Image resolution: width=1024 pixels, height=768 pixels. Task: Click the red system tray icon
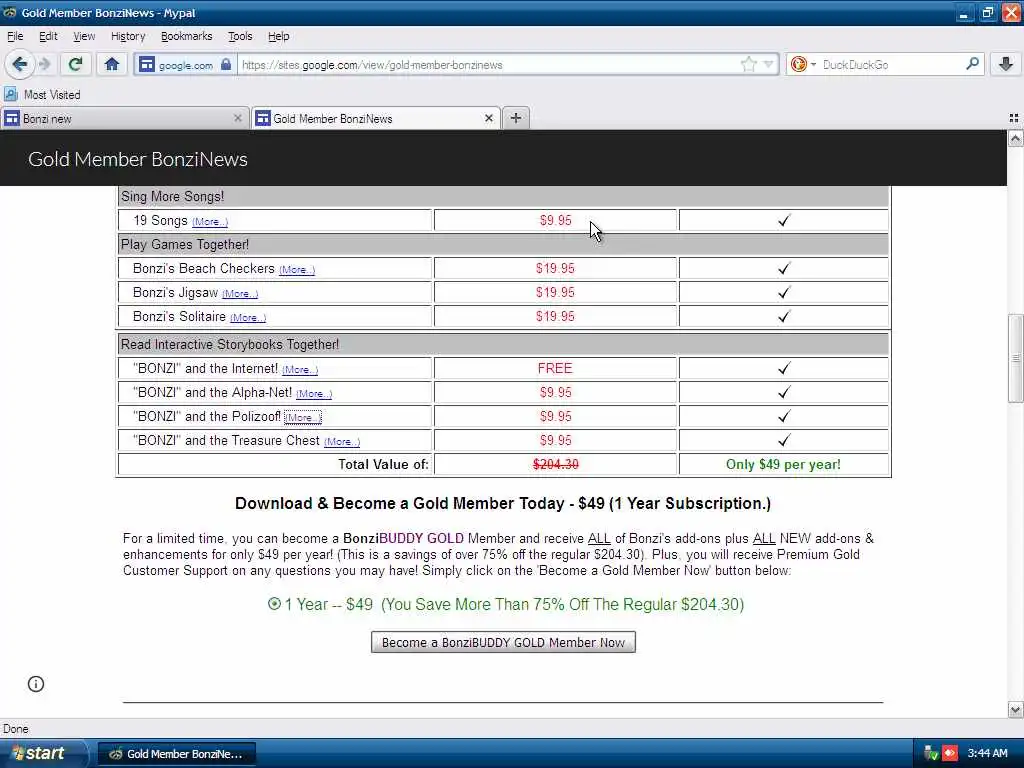(x=949, y=753)
